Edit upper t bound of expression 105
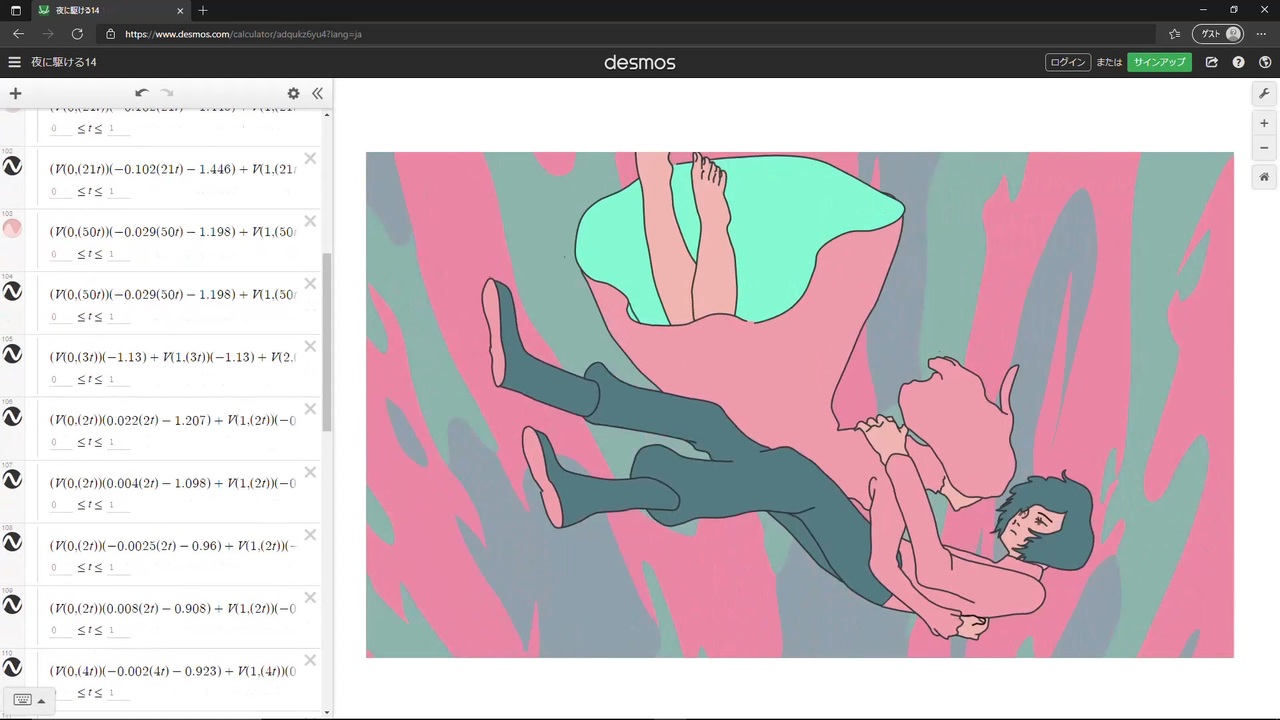This screenshot has width=1280, height=720. [x=118, y=379]
